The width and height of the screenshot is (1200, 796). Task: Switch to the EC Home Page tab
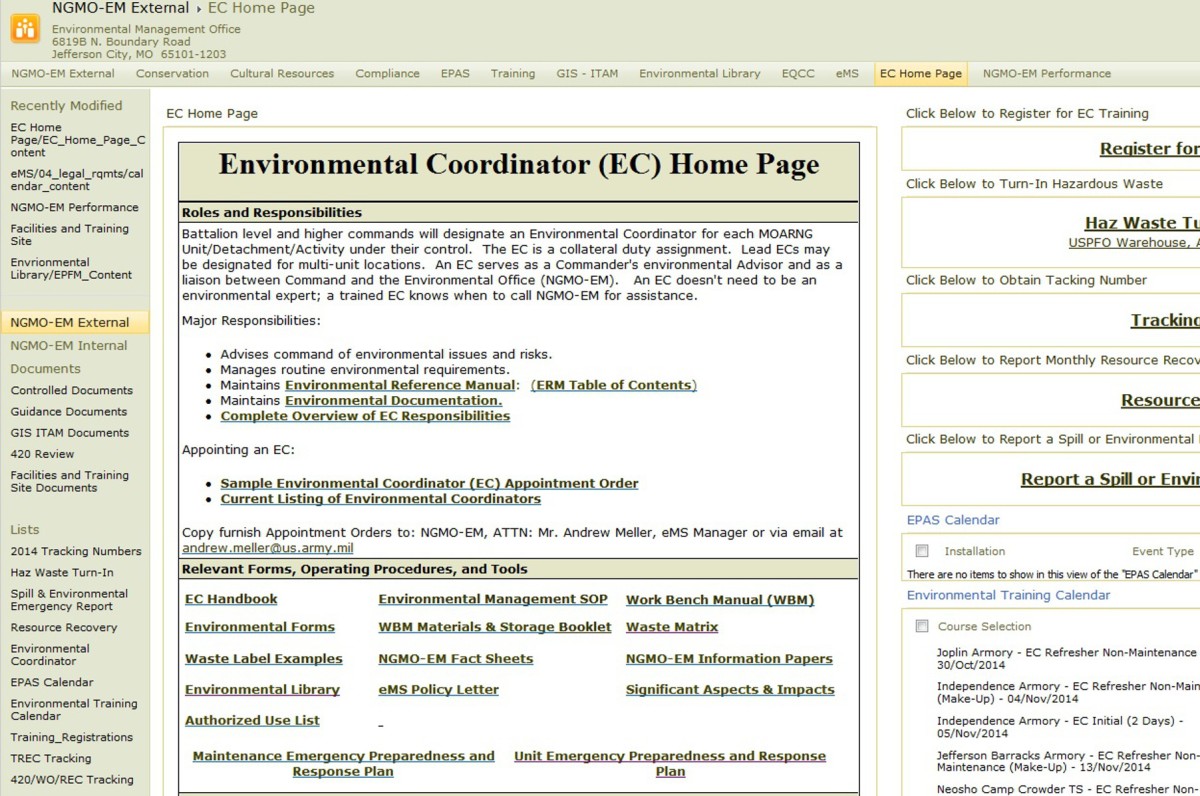click(x=919, y=73)
